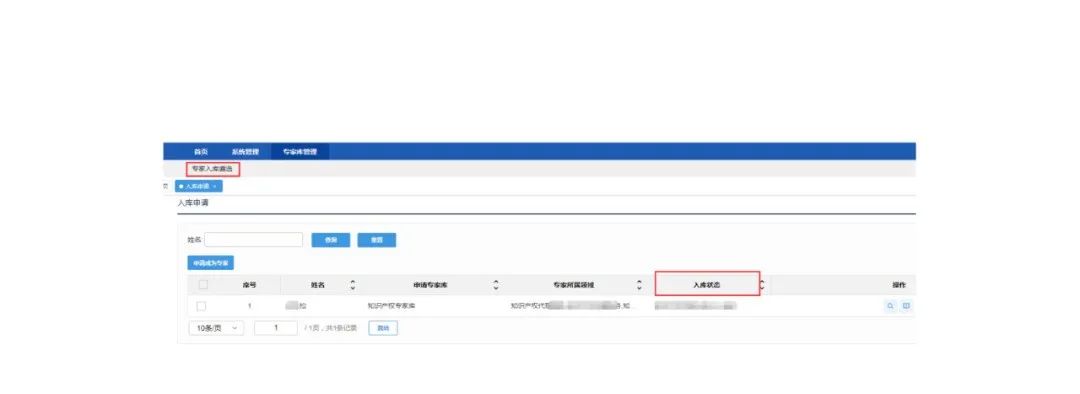The height and width of the screenshot is (394, 1080).
Task: Click the 操作 column header
Action: tap(899, 284)
